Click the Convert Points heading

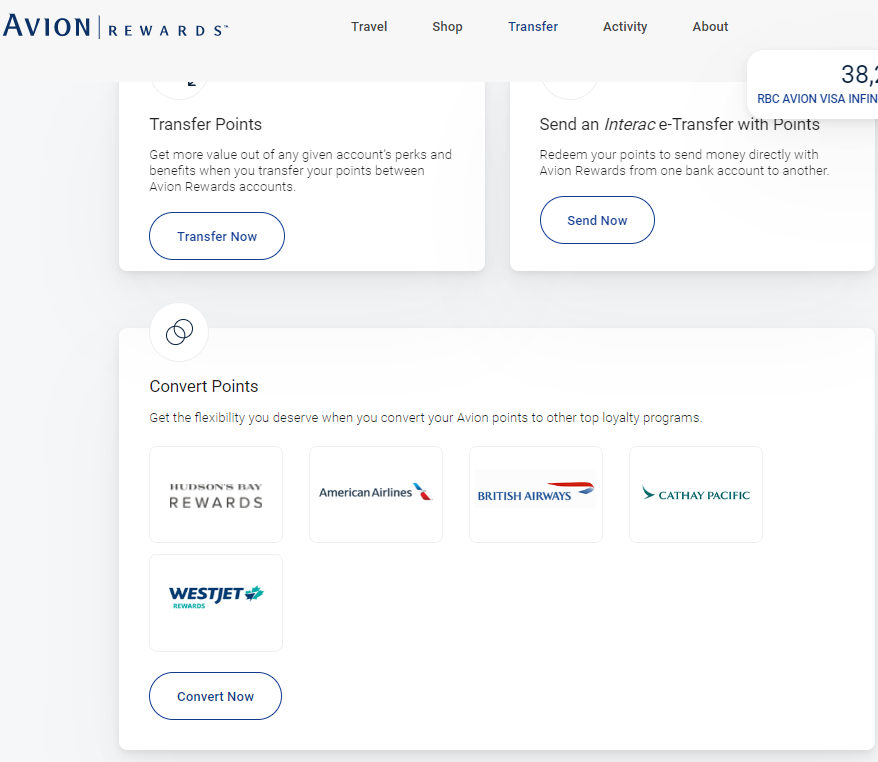[204, 386]
